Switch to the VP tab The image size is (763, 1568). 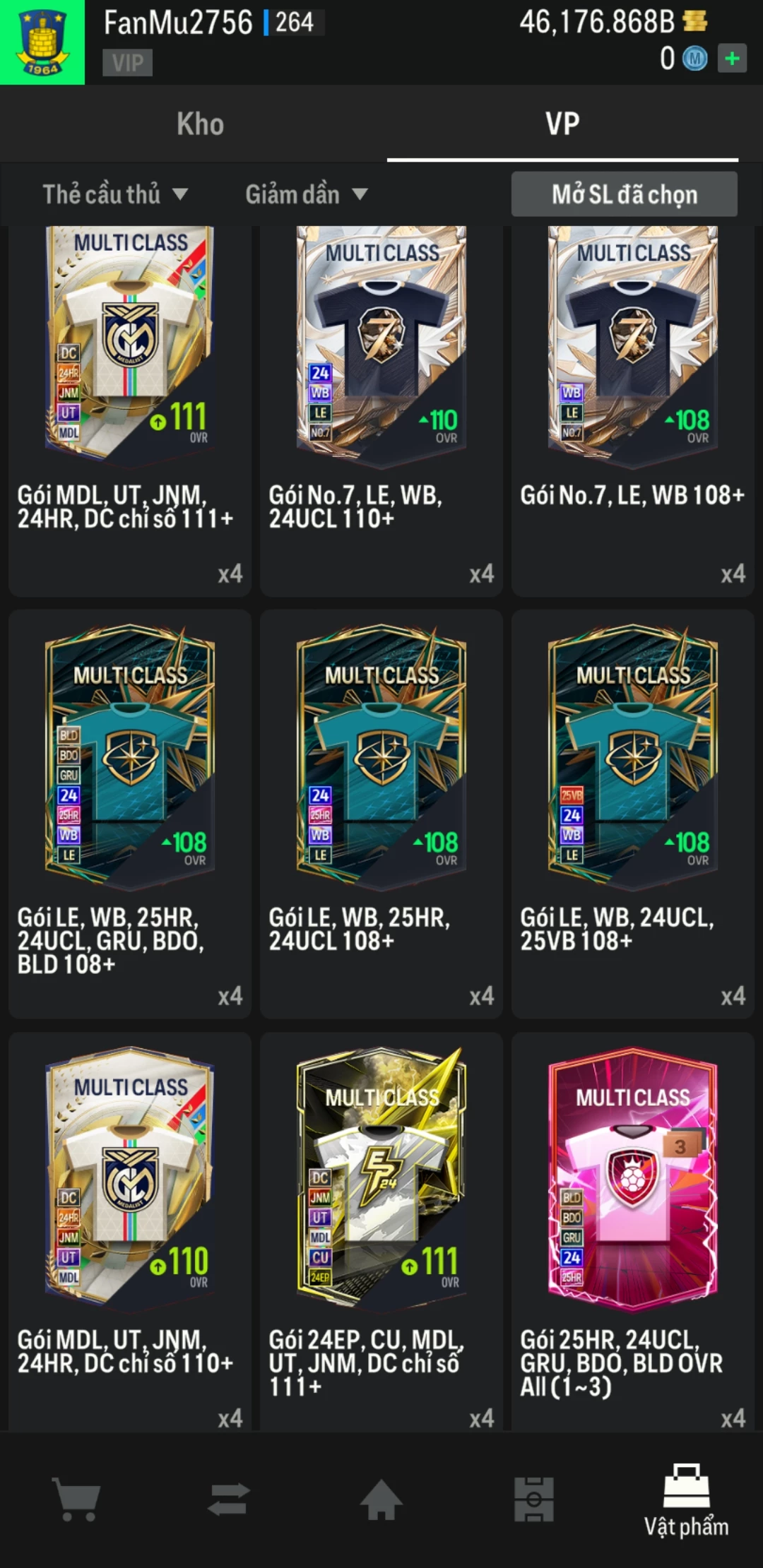pyautogui.click(x=562, y=124)
